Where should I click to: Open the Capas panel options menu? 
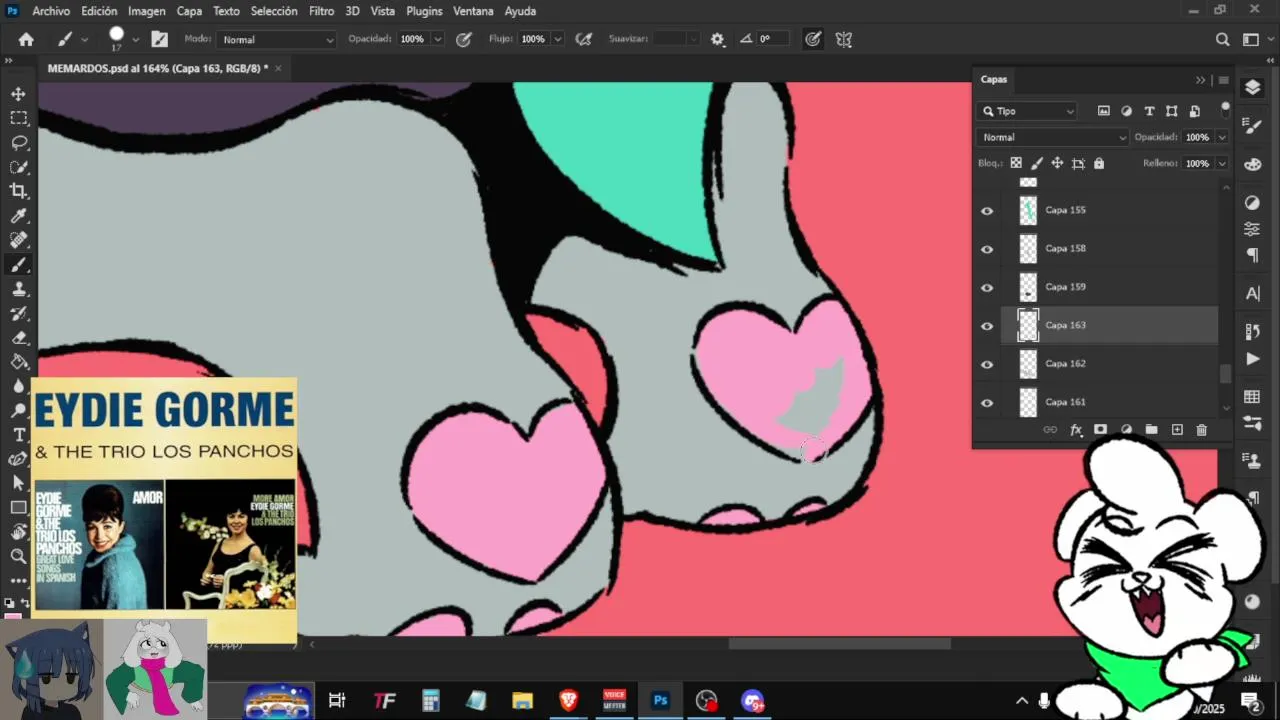click(1223, 80)
